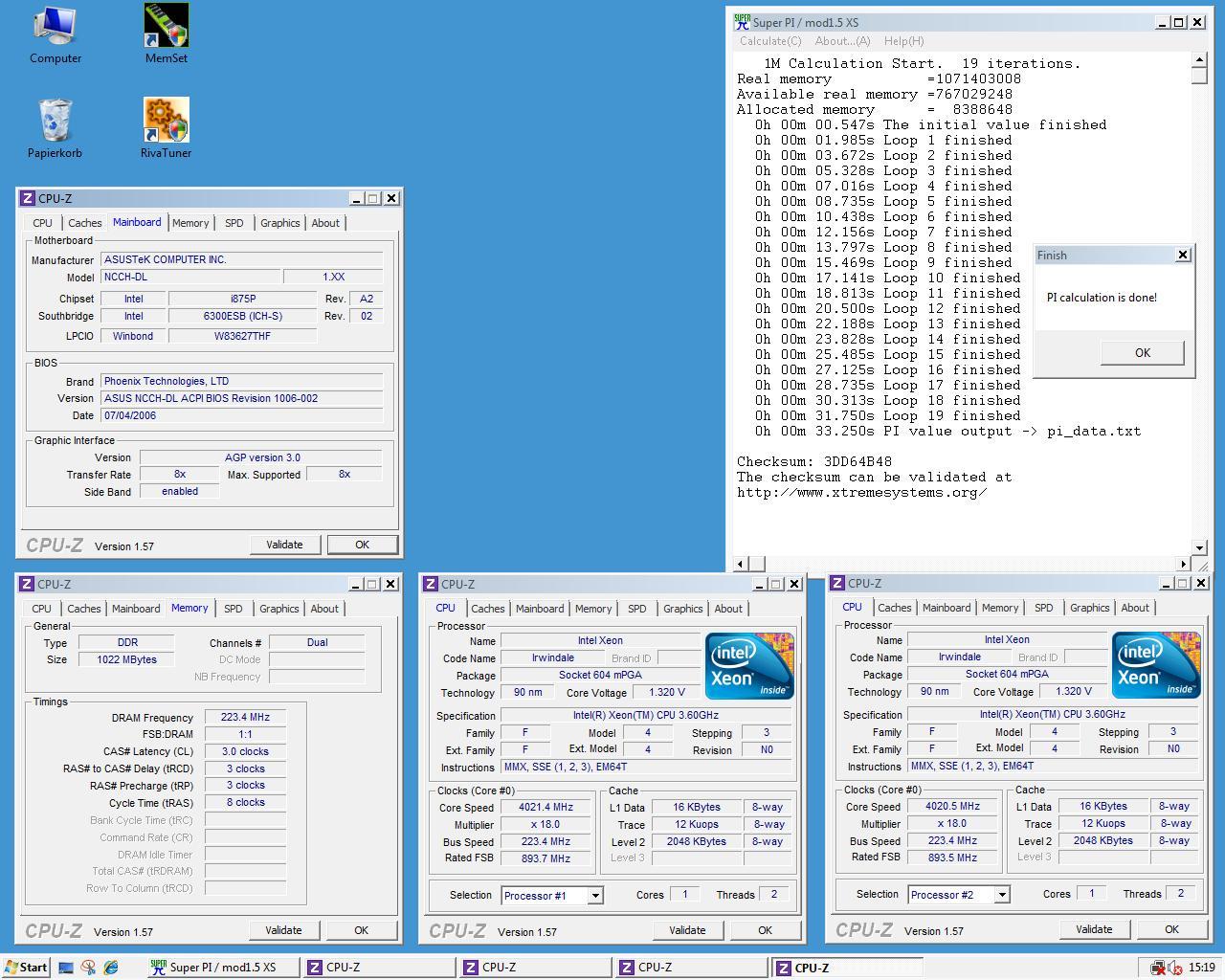
Task: Click Super PI vertical scrollbar down arrow
Action: coord(1199,548)
